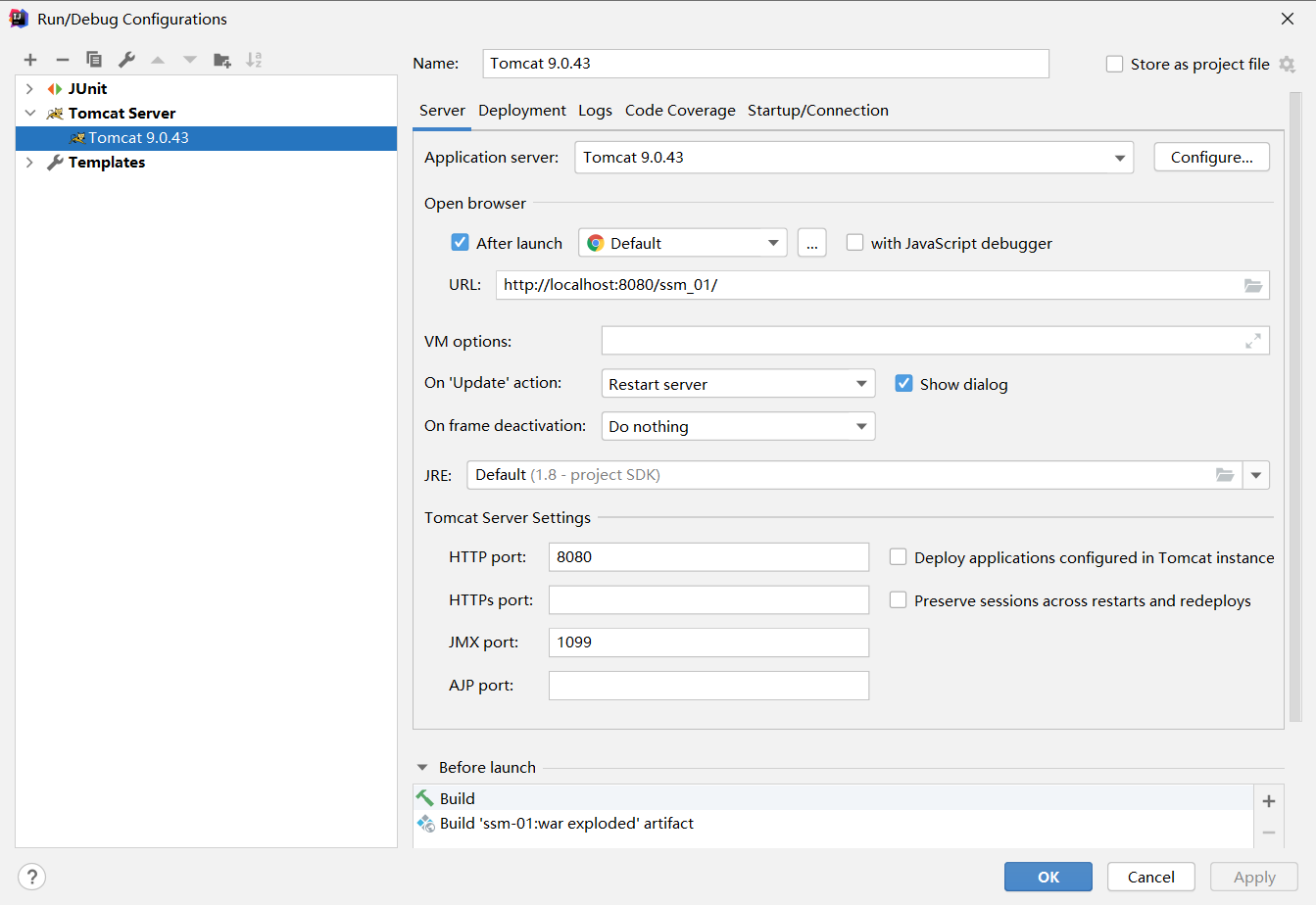1316x905 pixels.
Task: Click the HTTPs port field
Action: pyautogui.click(x=708, y=599)
